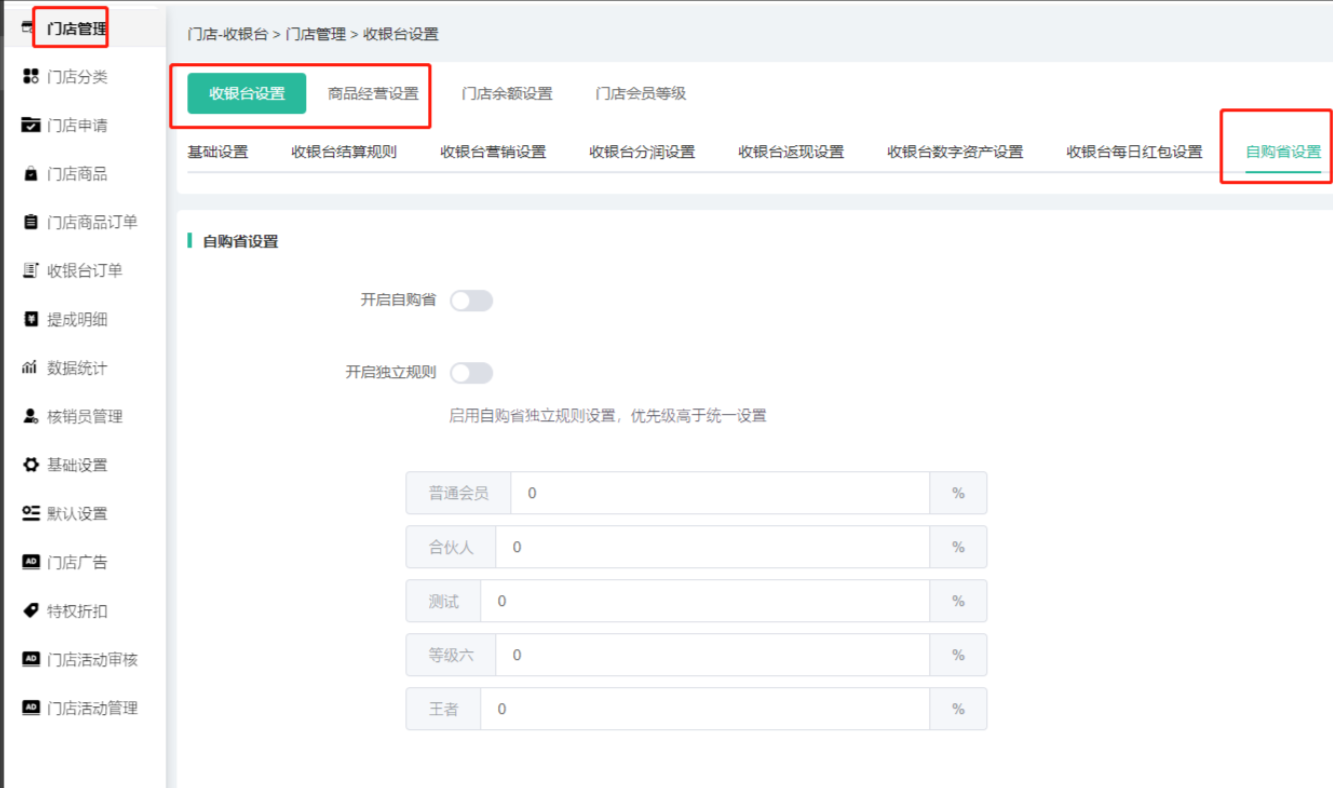Click the 合伙人 percentage input field

[712, 547]
